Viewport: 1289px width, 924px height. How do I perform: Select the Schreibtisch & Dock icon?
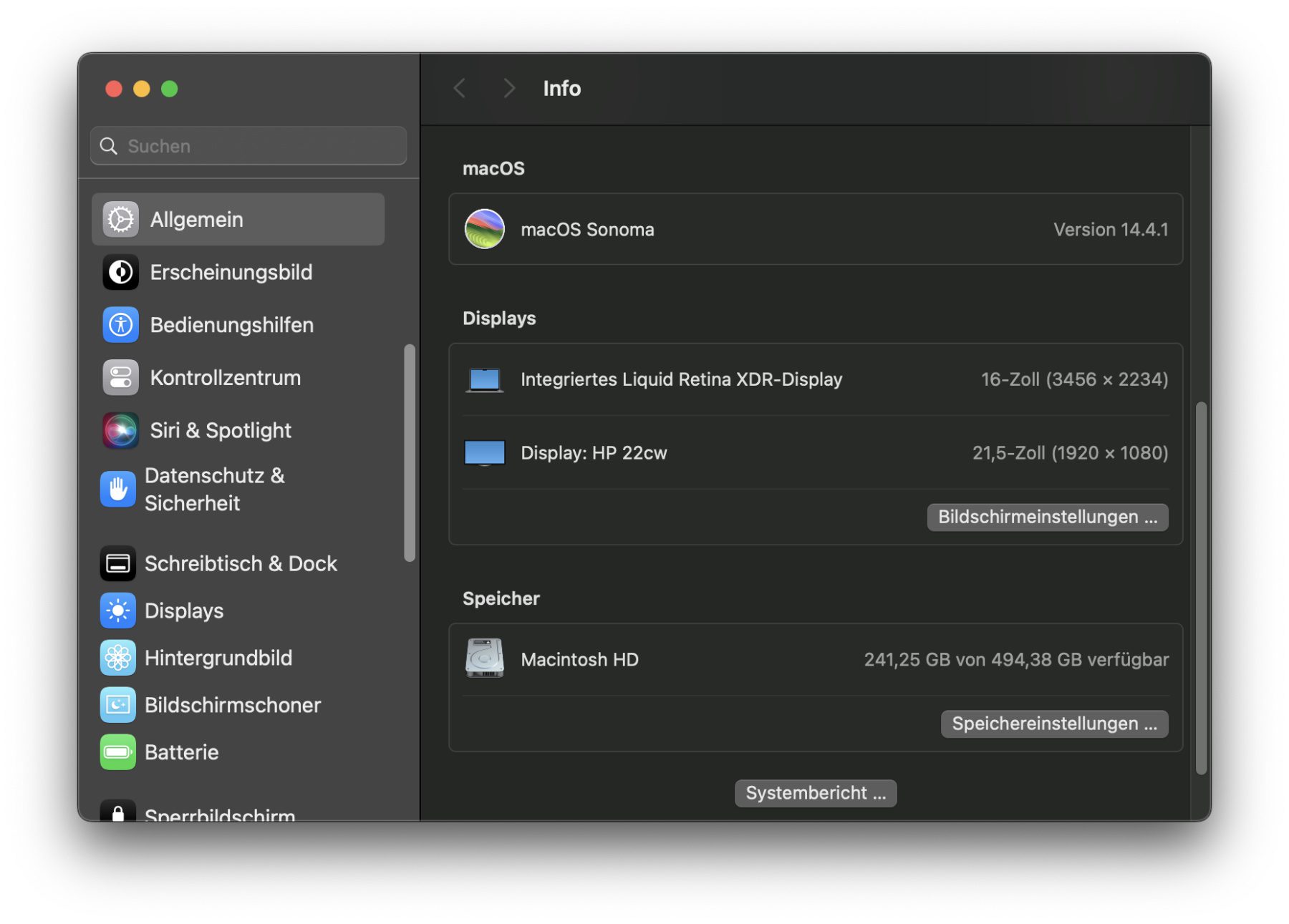click(x=118, y=564)
